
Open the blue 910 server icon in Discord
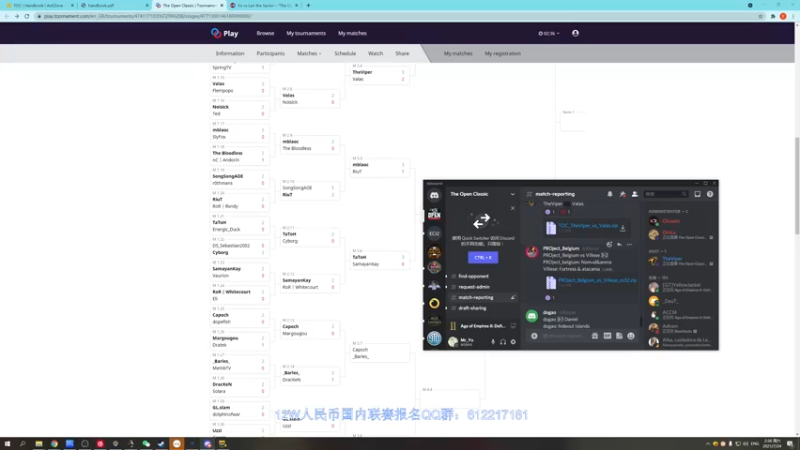pyautogui.click(x=434, y=338)
